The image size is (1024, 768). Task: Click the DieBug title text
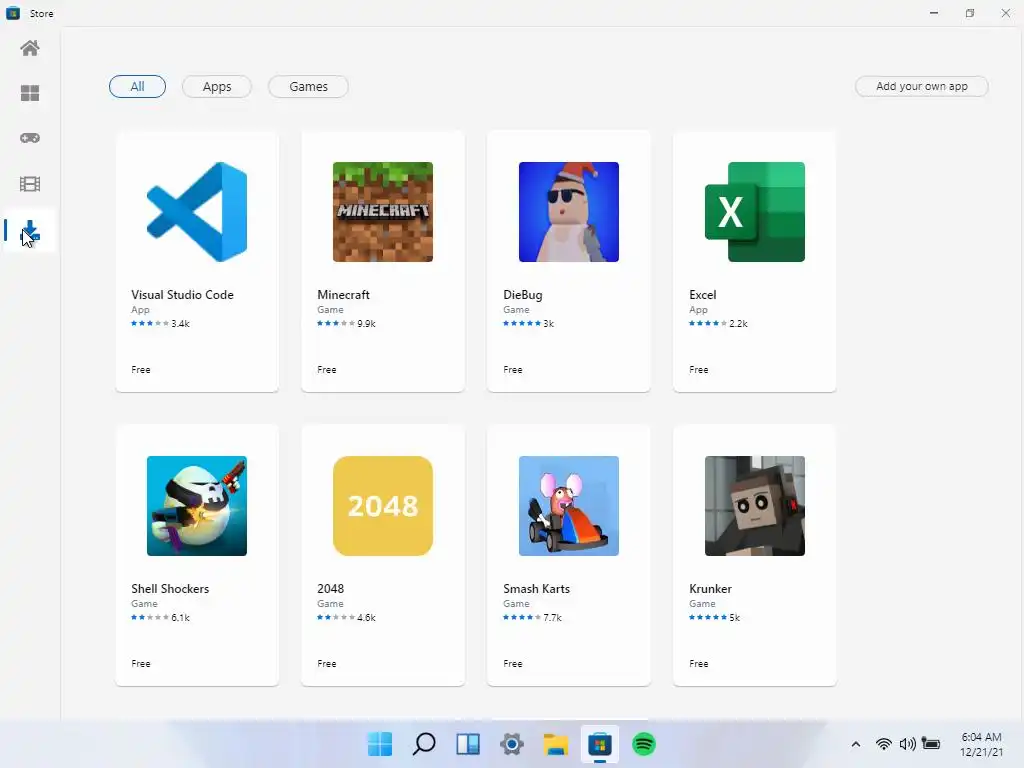pyautogui.click(x=522, y=295)
